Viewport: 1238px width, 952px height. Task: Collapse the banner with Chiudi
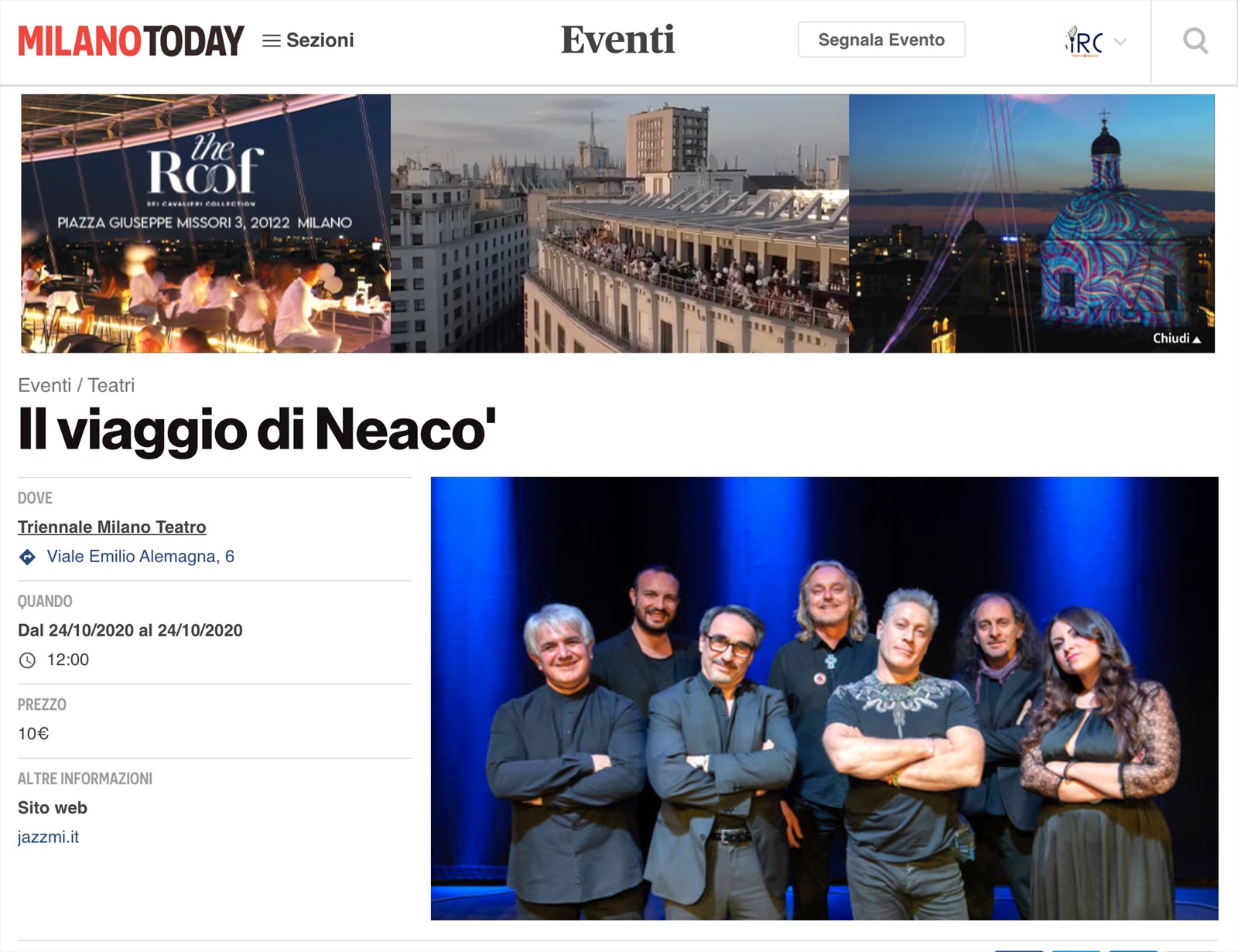1177,338
